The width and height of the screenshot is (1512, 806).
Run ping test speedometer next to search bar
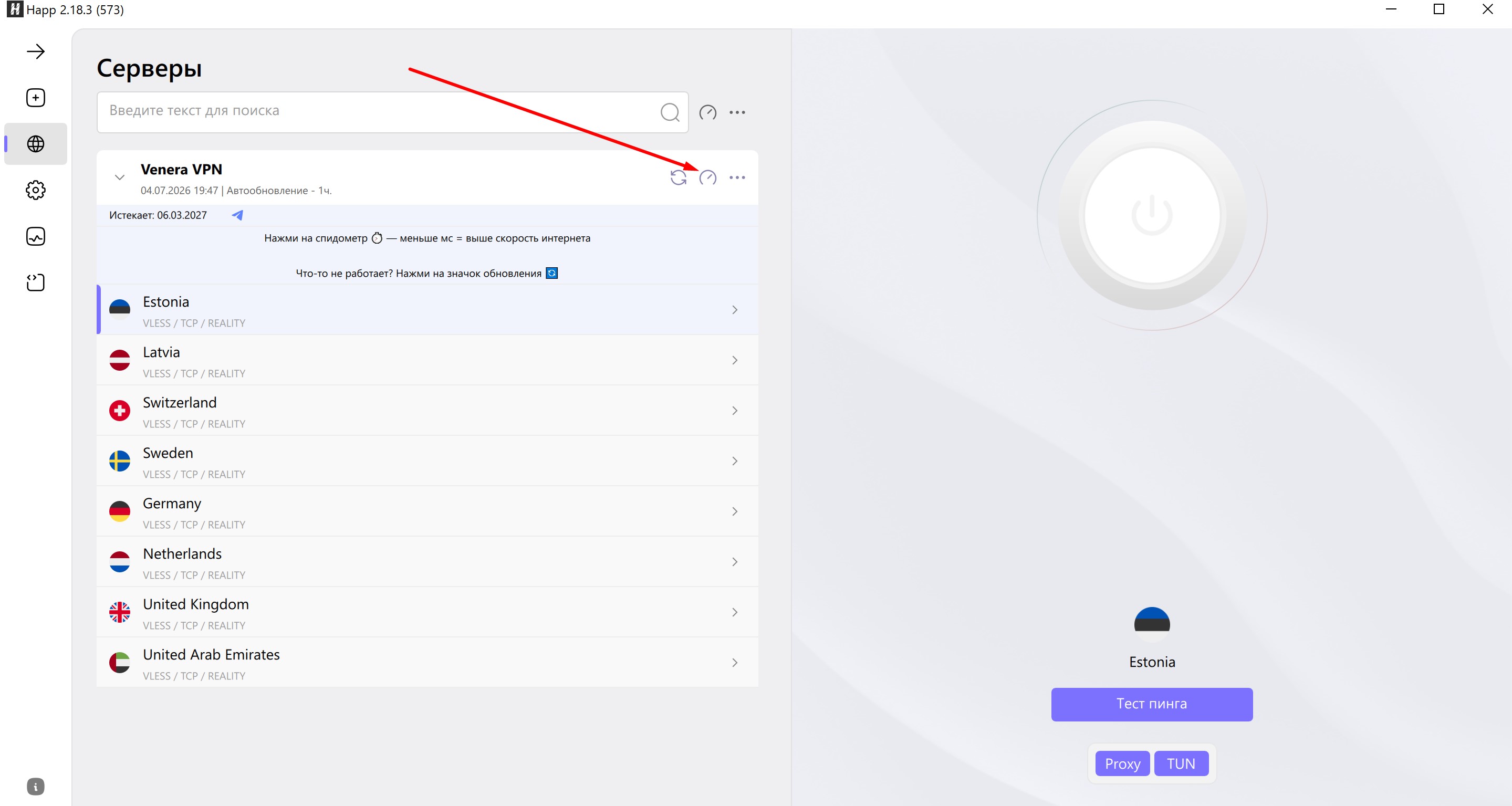[x=707, y=112]
